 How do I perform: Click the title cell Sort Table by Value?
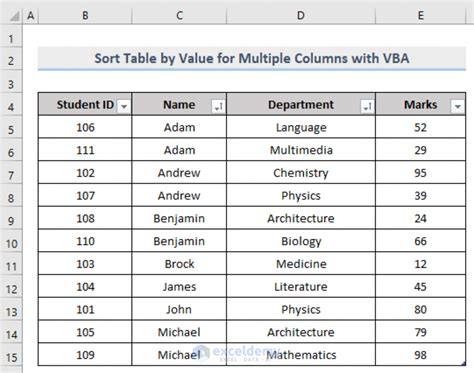click(x=252, y=59)
